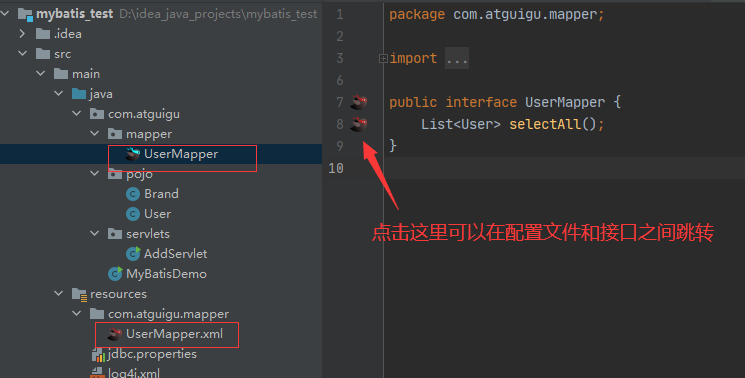Image resolution: width=745 pixels, height=378 pixels.
Task: Collapse the src folder
Action: tap(22, 54)
